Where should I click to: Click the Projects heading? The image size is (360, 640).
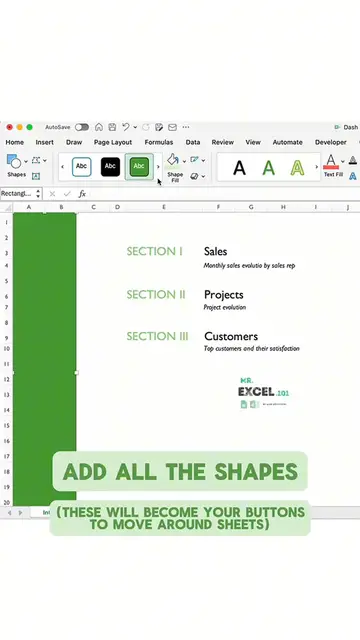(224, 295)
